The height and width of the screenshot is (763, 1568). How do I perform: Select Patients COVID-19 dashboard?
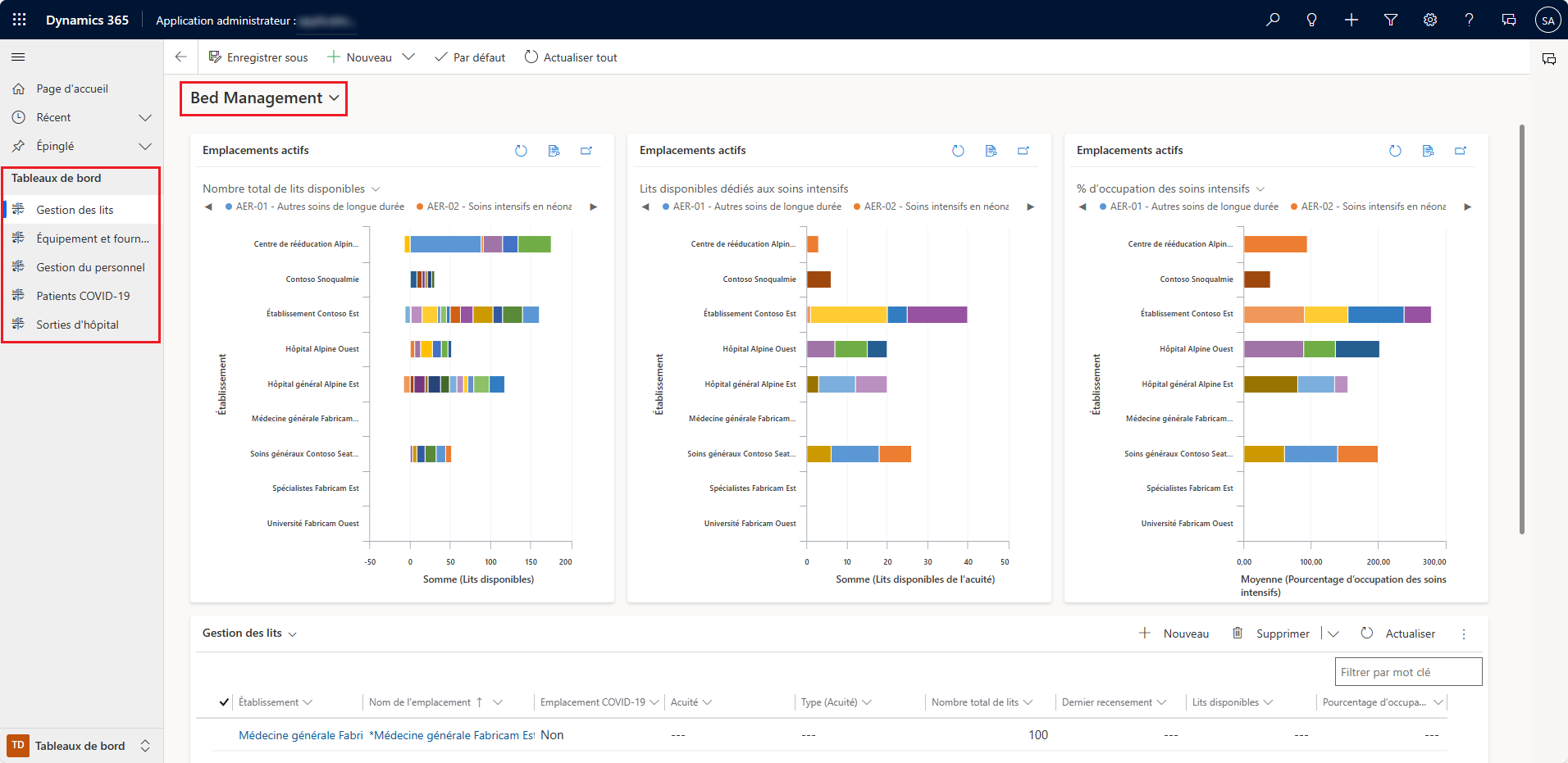pos(80,297)
